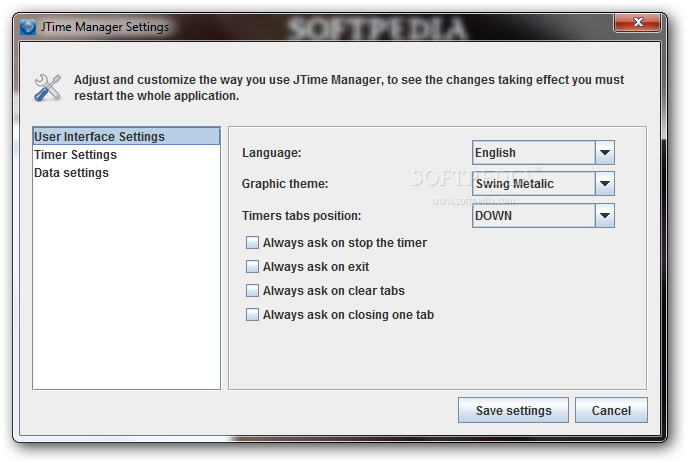Screen dimensions: 688x463
Task: Open the Timers tabs position dropdown showing DOWN
Action: point(543,215)
